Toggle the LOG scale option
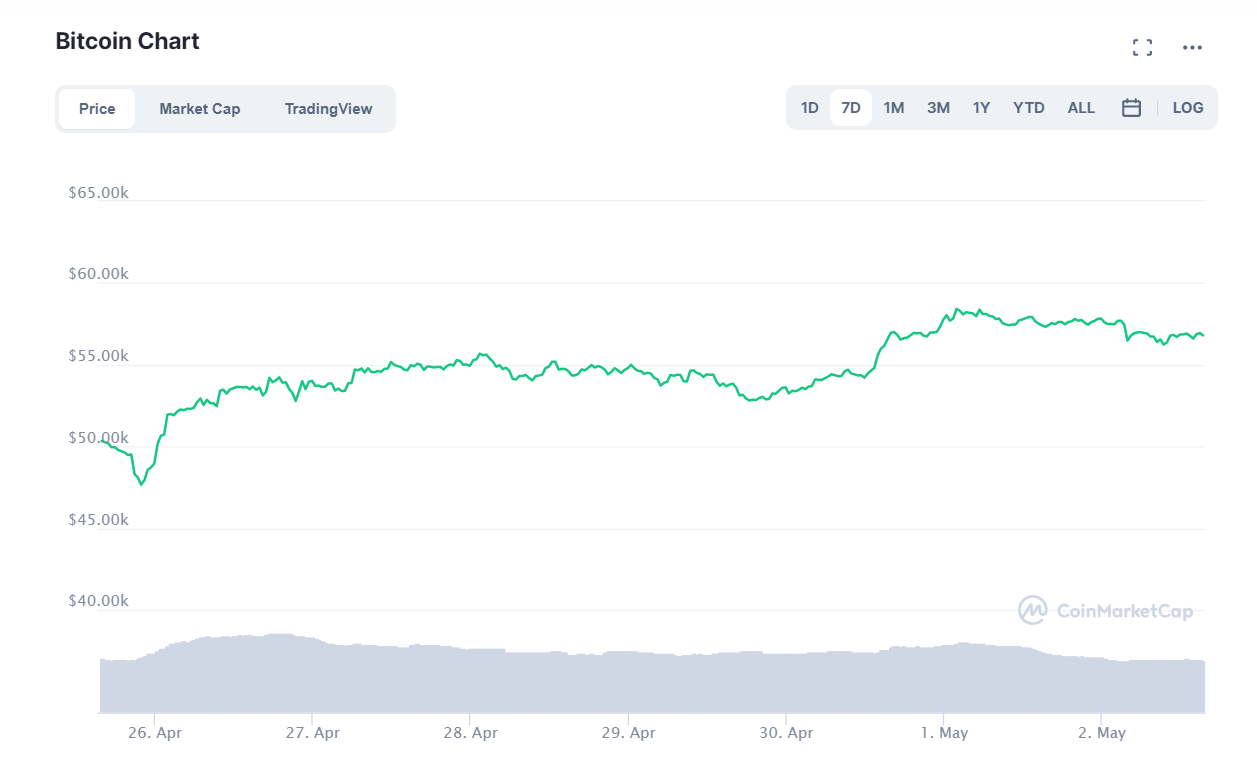This screenshot has width=1257, height=764. point(1188,107)
